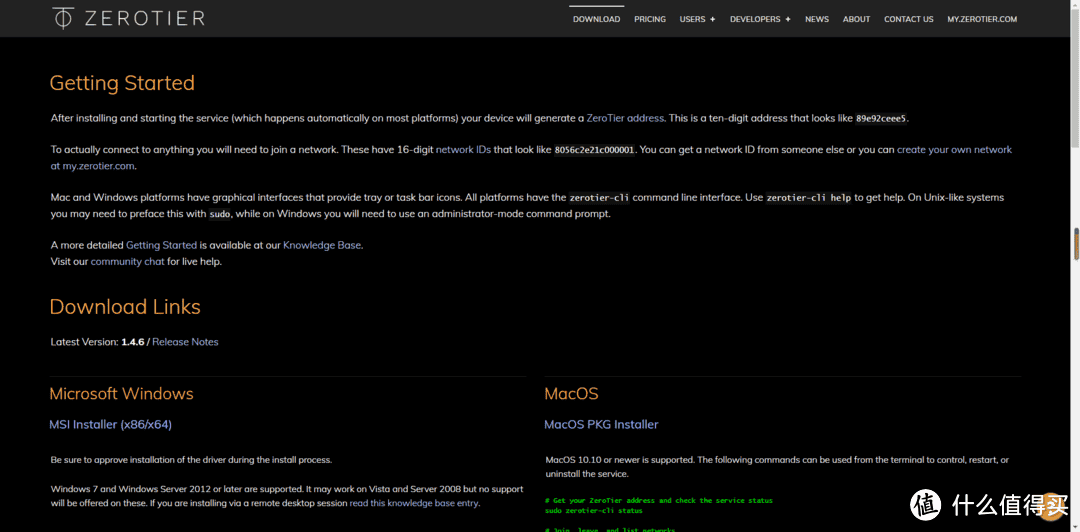
Task: Click the zerotier-cli help code snippet
Action: pos(809,198)
